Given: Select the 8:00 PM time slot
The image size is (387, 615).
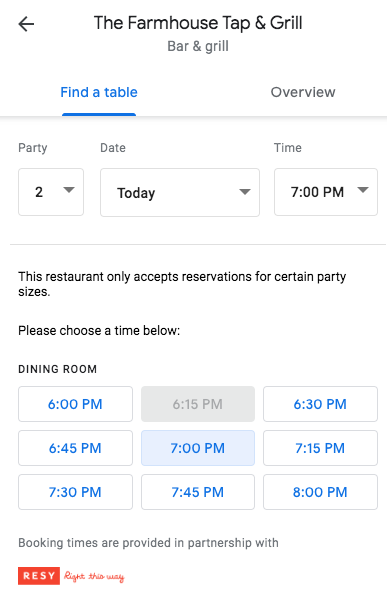Looking at the screenshot, I should click(x=320, y=492).
